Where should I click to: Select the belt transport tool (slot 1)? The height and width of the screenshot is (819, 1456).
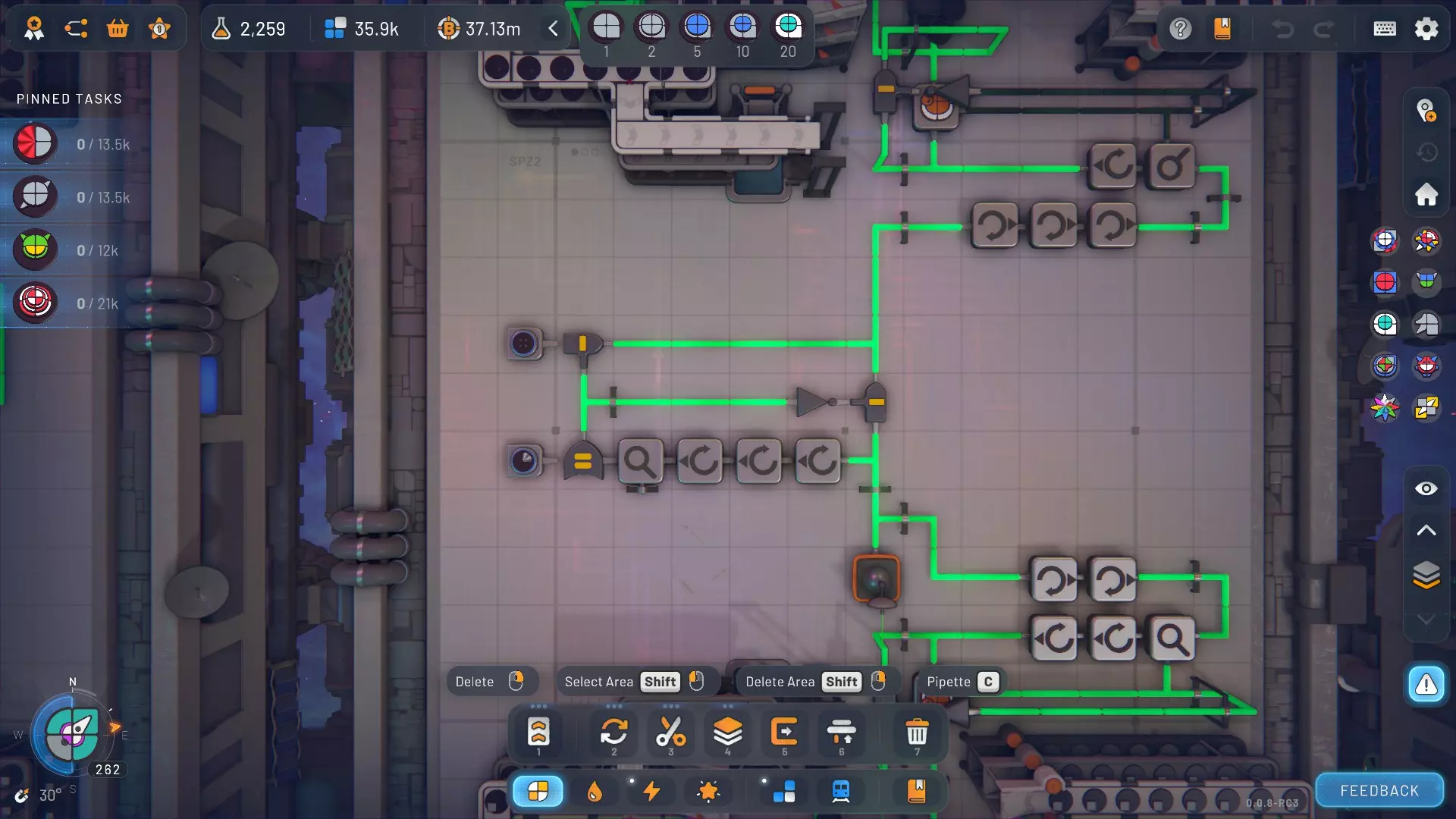pyautogui.click(x=538, y=733)
